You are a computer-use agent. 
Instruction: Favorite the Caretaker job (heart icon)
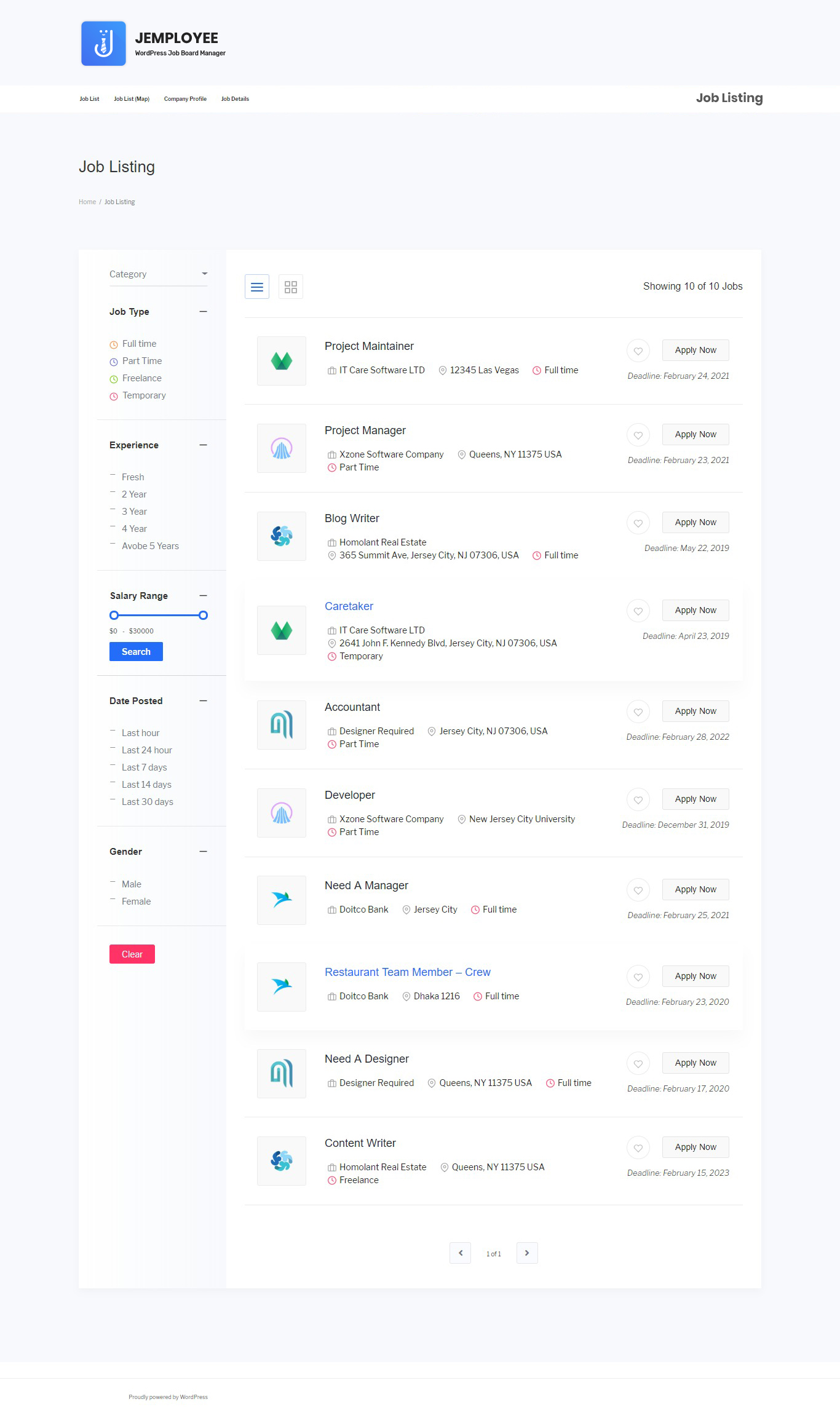638,611
